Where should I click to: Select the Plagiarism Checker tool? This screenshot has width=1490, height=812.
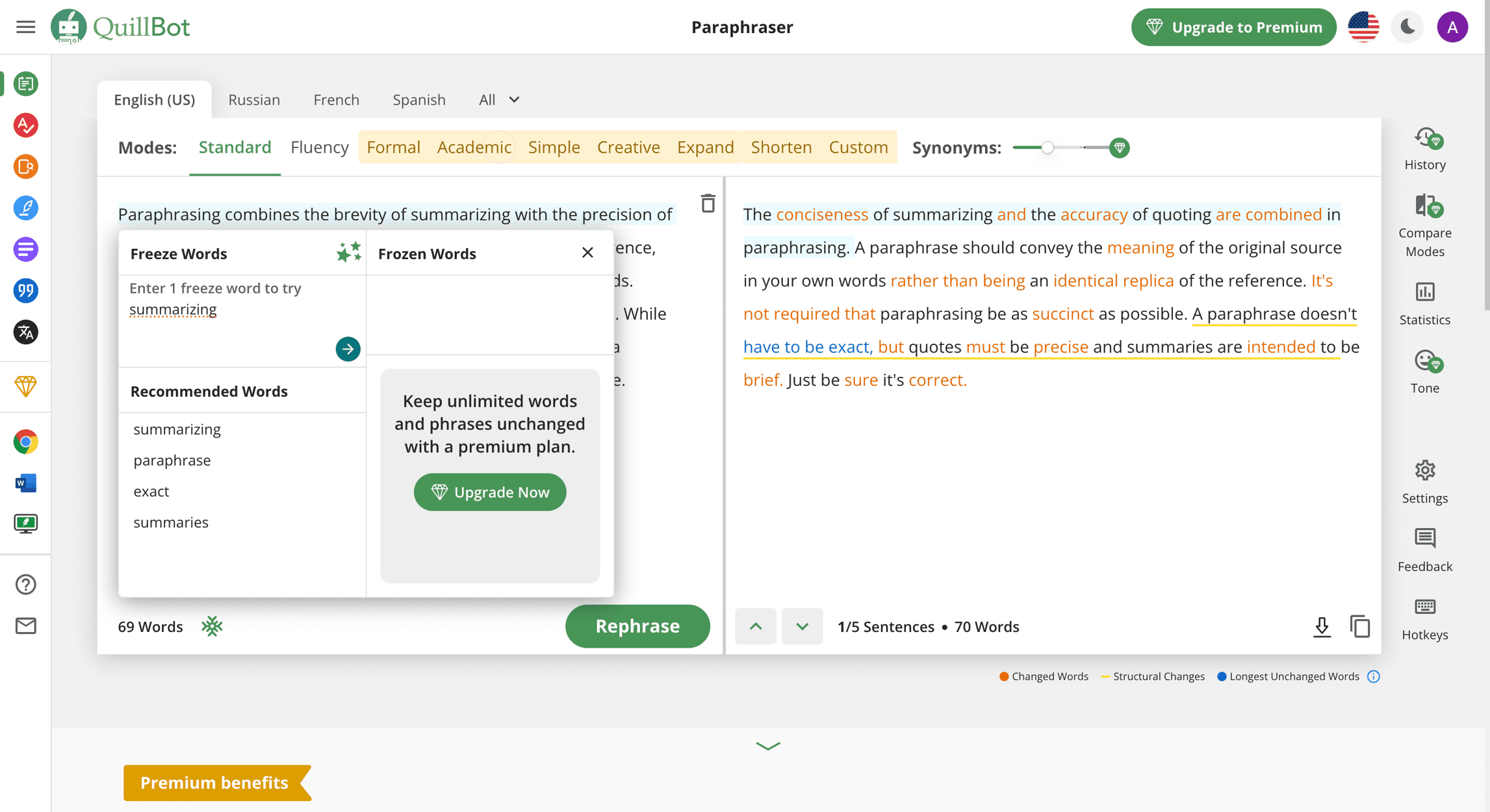click(x=25, y=167)
